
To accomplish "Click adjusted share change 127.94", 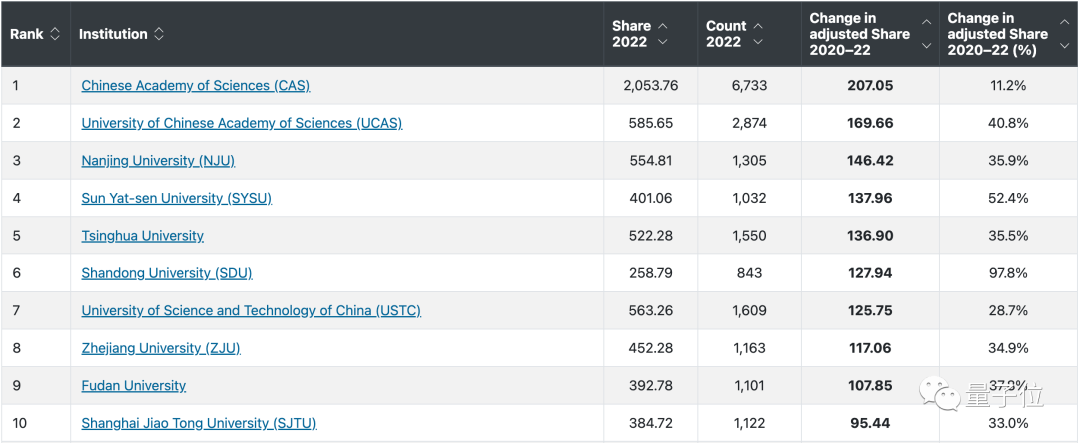I will pos(870,273).
